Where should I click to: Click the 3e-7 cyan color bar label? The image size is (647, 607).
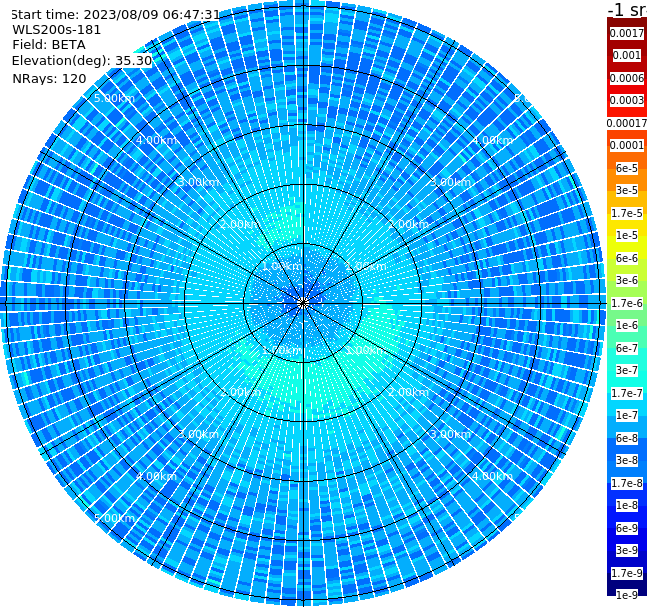(627, 370)
